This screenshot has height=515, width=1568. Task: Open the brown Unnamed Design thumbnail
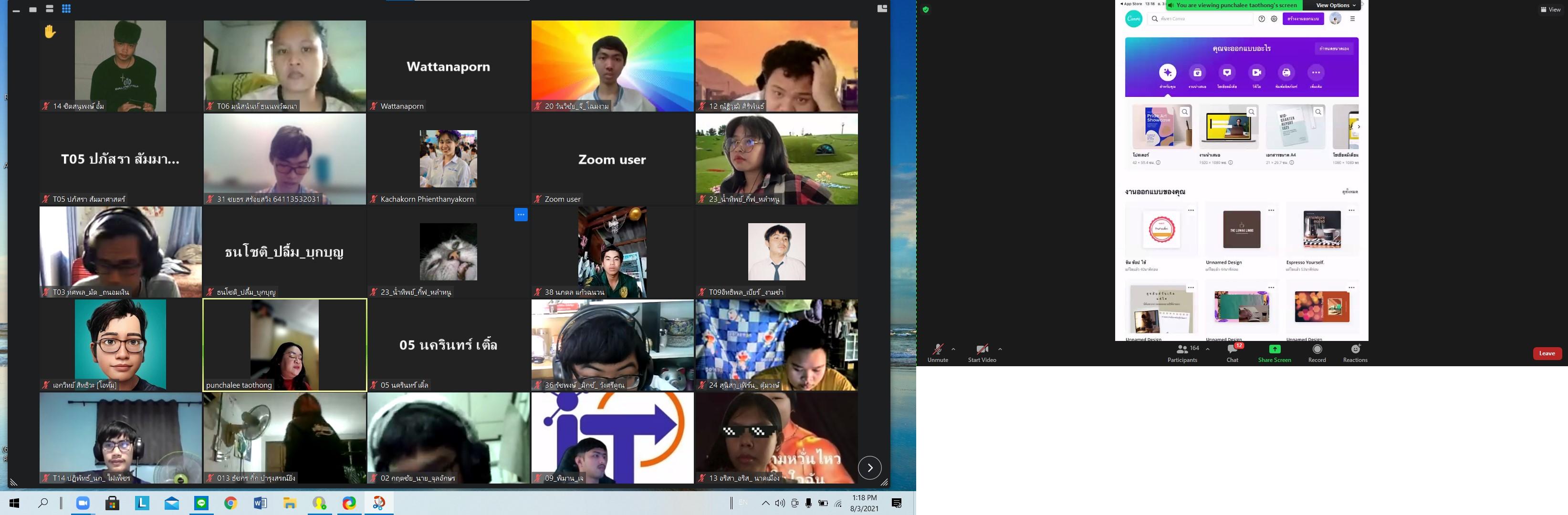tap(1242, 229)
